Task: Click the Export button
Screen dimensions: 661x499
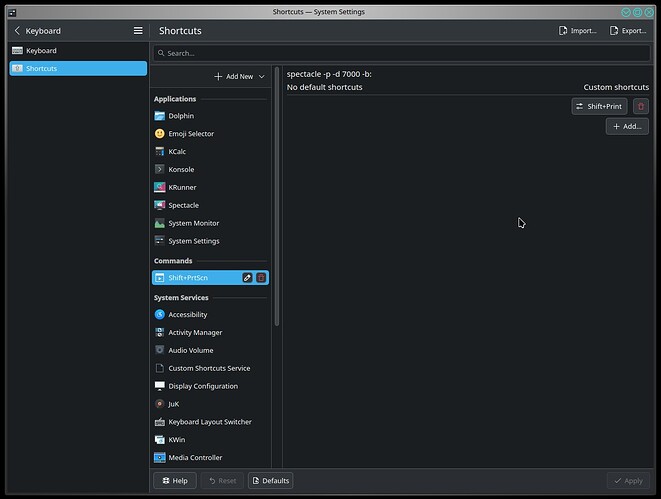Action: click(628, 31)
